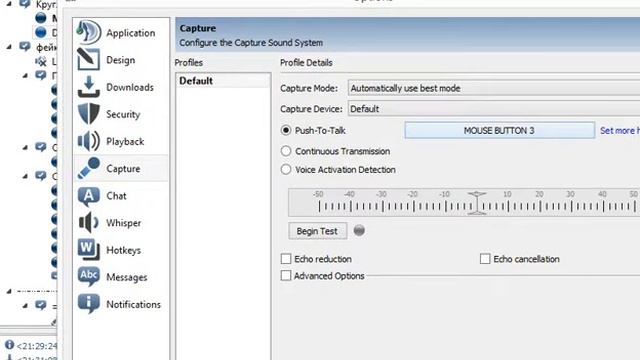This screenshot has width=640, height=360.
Task: Click the info icon beside 21:29 log entry
Action: click(x=9, y=345)
